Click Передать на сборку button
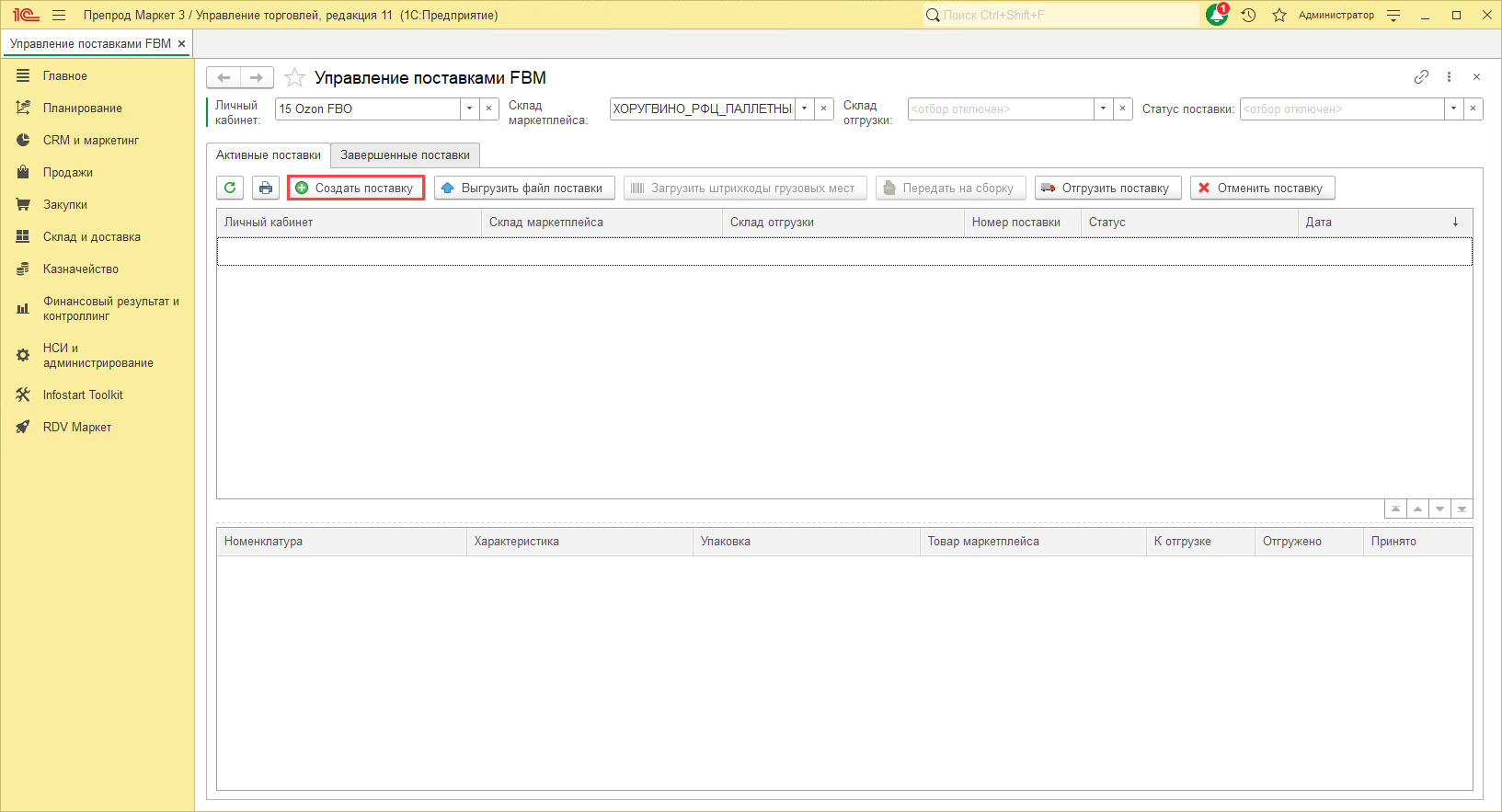Screen dimensions: 1502x812 pos(950,188)
